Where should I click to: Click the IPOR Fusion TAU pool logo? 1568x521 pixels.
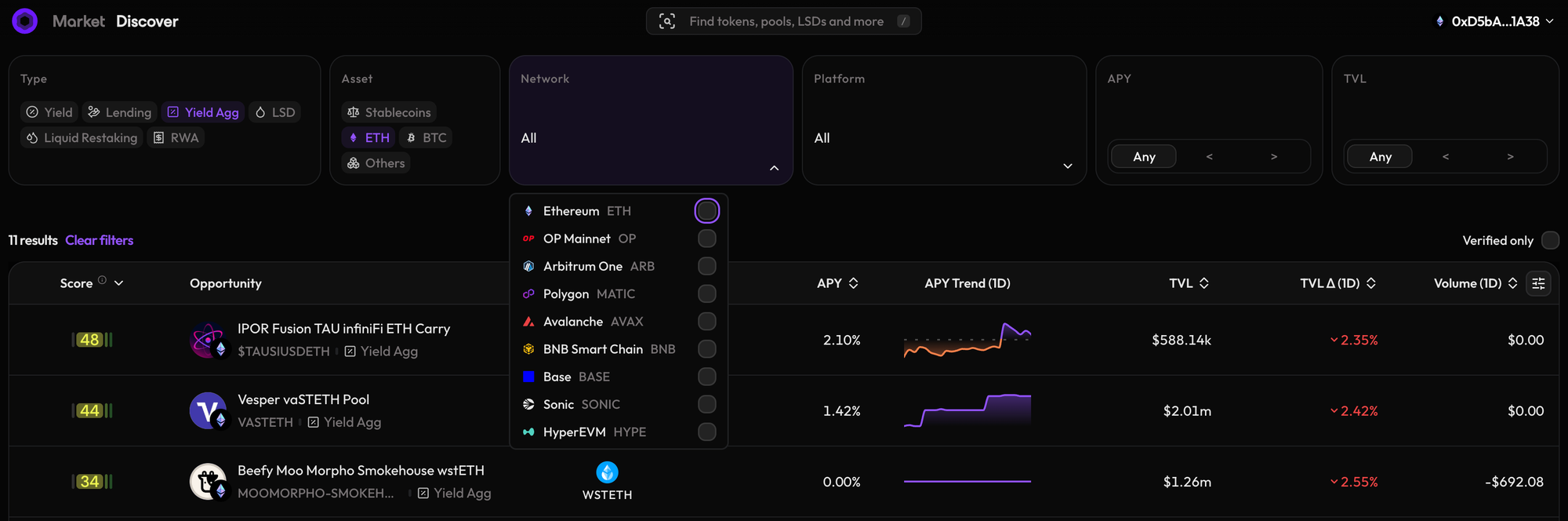pyautogui.click(x=208, y=340)
